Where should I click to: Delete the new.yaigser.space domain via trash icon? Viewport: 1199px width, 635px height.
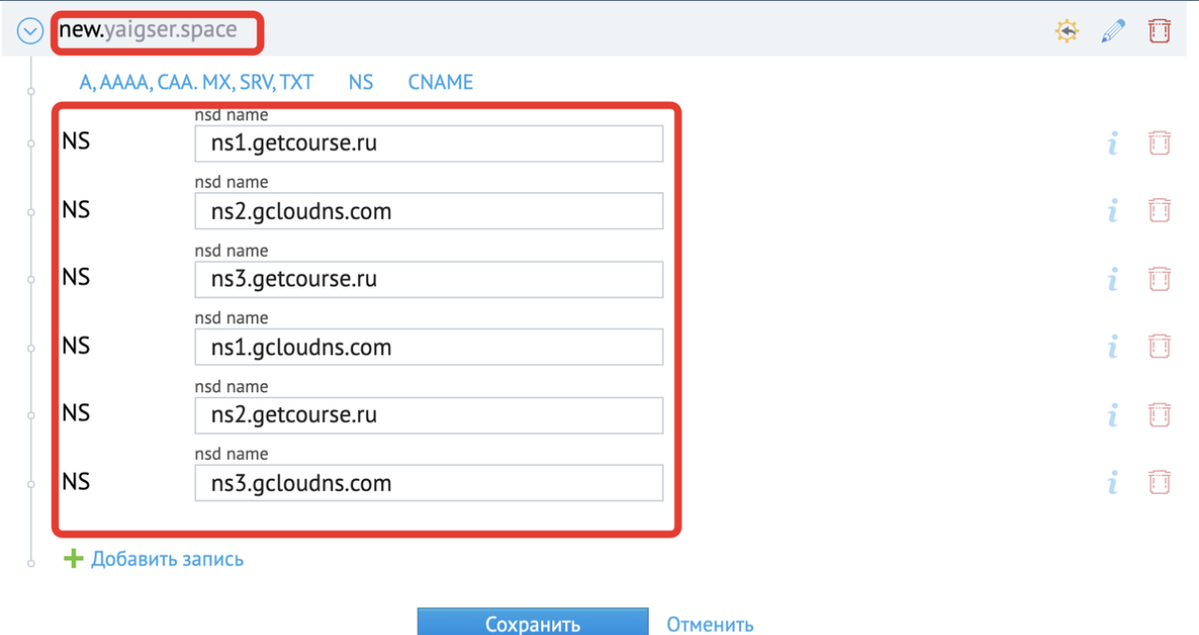click(1159, 31)
